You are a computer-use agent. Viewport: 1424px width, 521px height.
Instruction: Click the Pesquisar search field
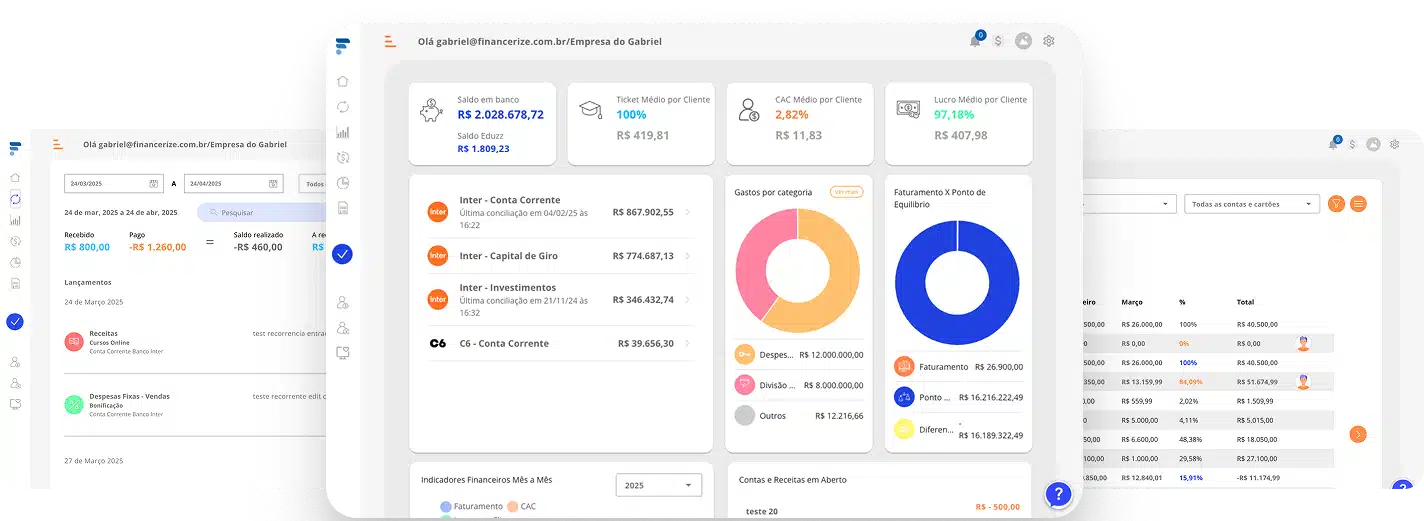pyautogui.click(x=260, y=212)
